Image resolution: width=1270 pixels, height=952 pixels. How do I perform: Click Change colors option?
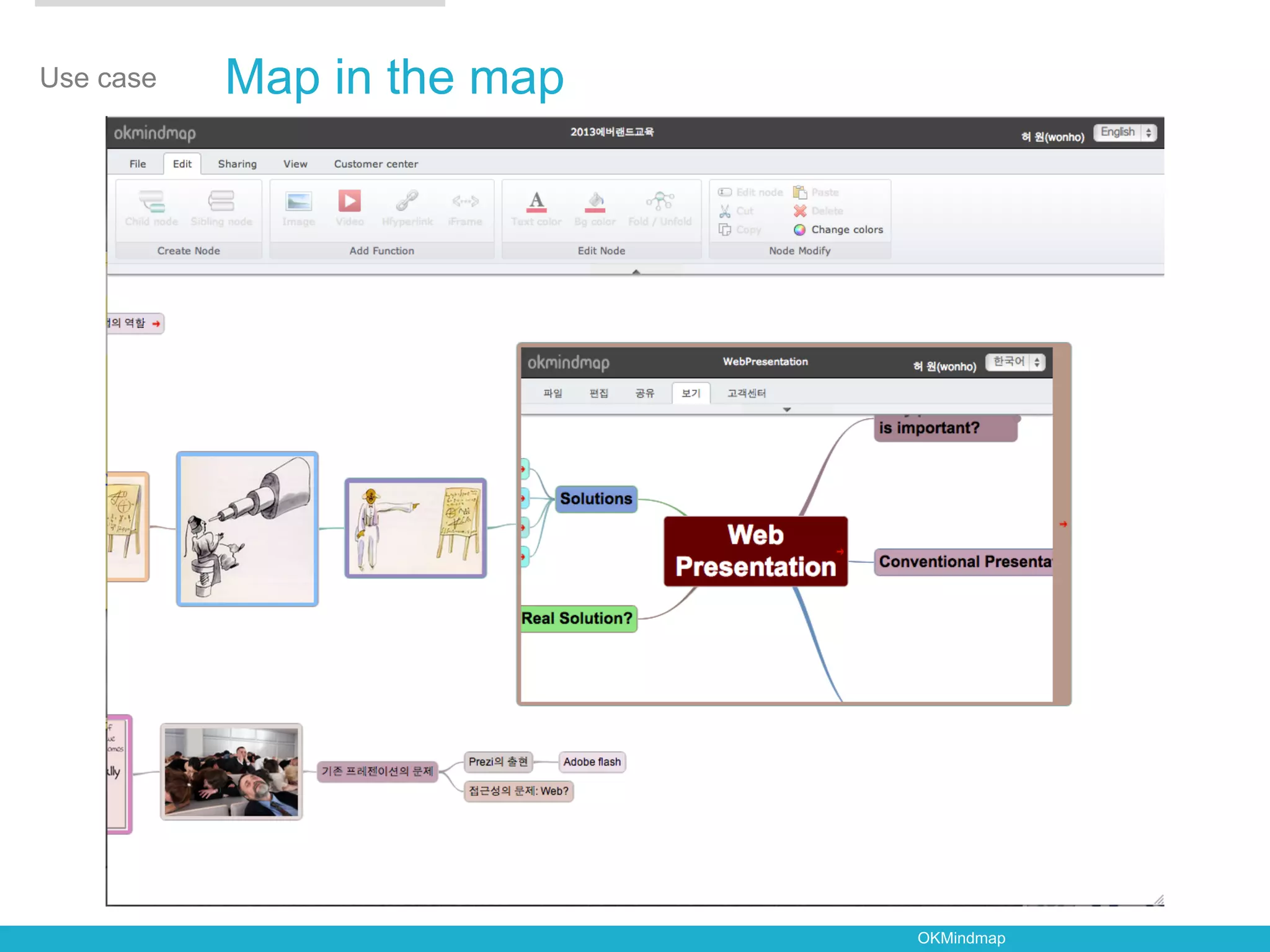tap(838, 229)
